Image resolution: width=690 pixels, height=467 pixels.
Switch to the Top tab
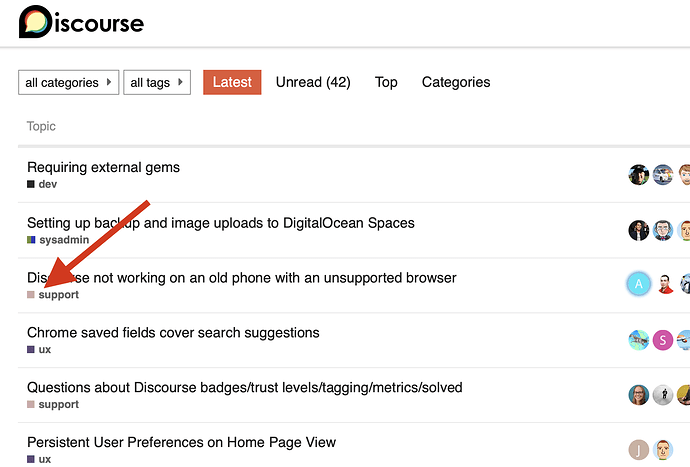pos(386,82)
